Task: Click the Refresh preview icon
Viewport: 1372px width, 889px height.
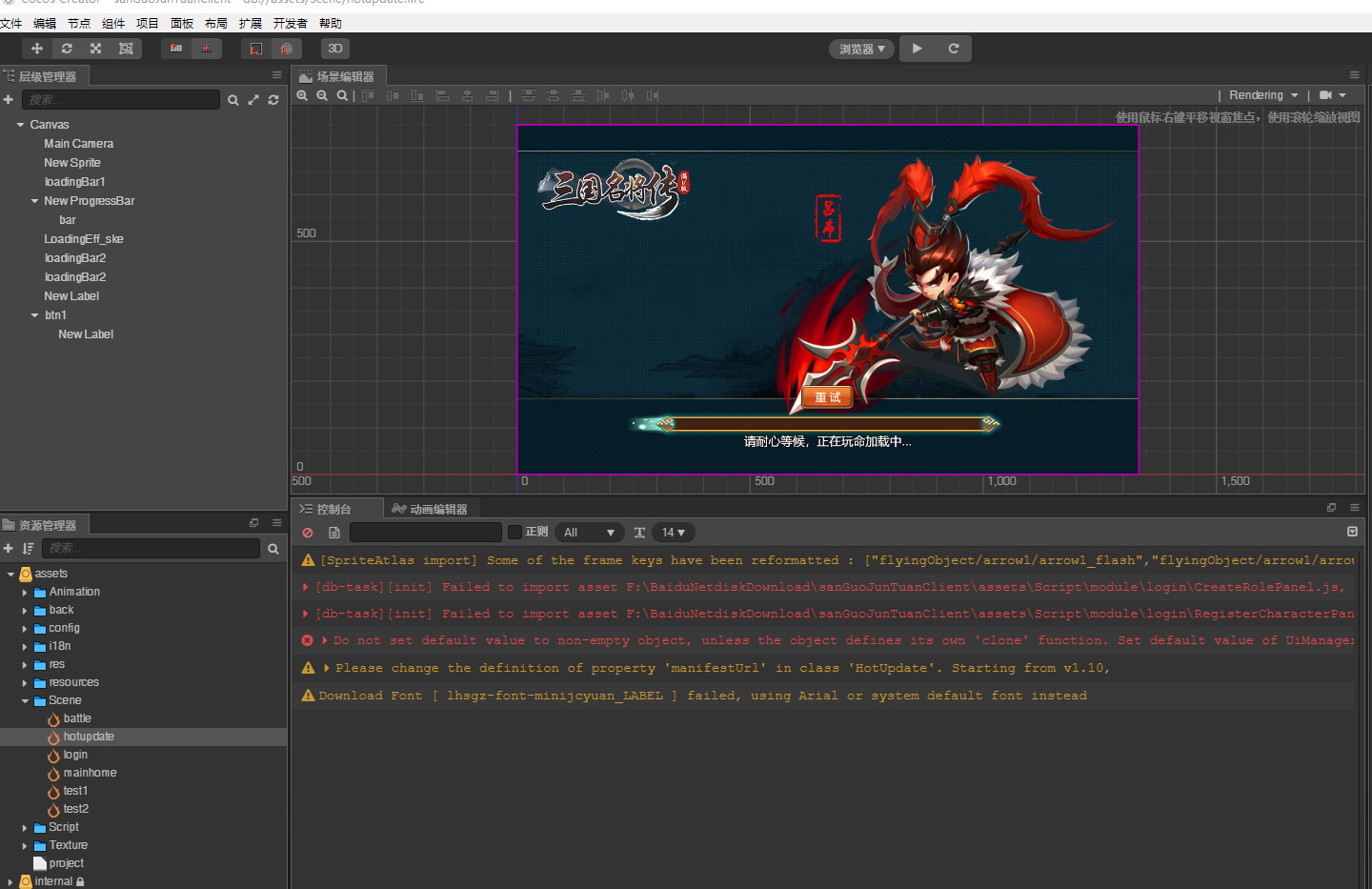Action: (x=953, y=49)
